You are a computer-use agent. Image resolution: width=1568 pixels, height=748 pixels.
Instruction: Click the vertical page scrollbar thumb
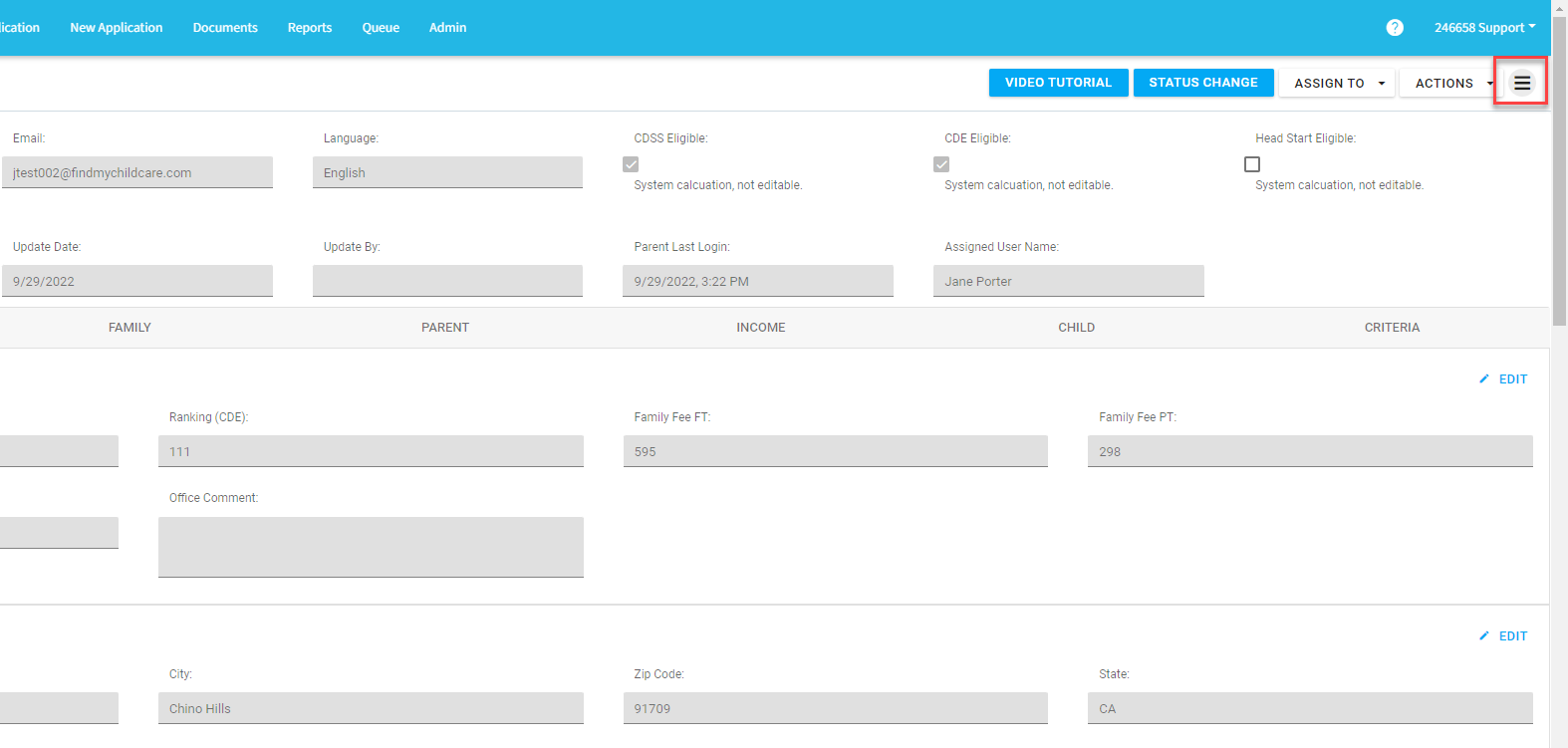point(1559,169)
